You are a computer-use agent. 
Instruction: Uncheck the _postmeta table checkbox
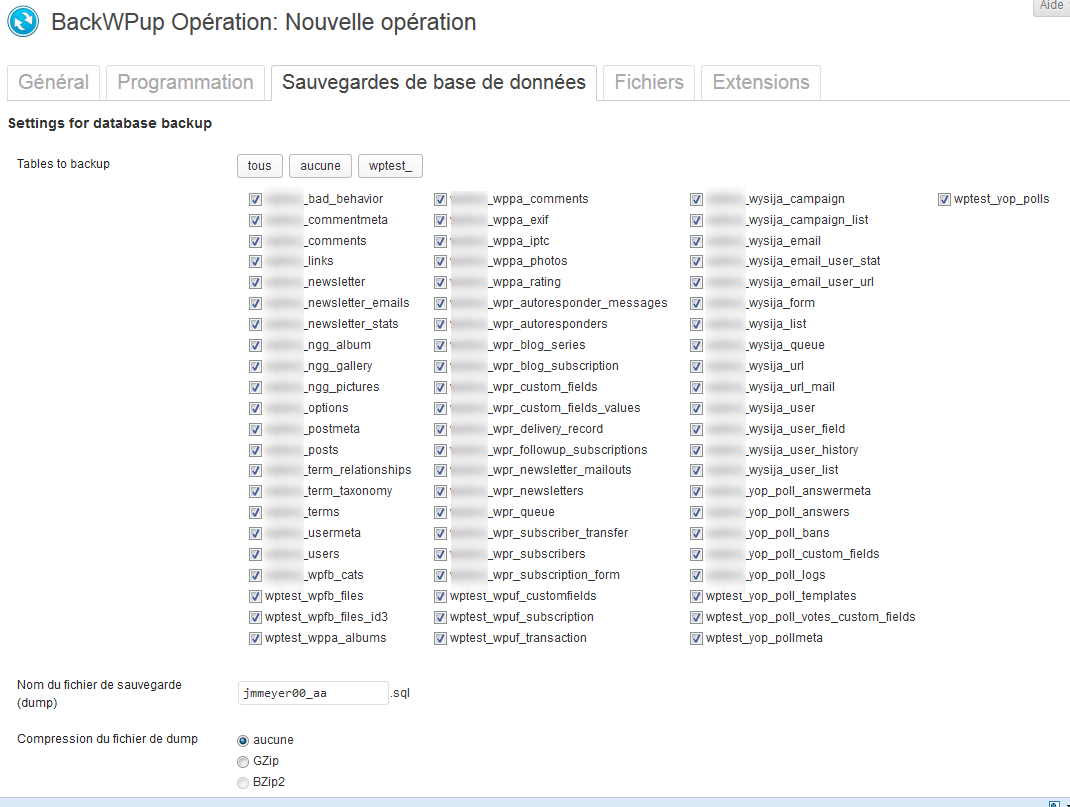click(x=255, y=430)
